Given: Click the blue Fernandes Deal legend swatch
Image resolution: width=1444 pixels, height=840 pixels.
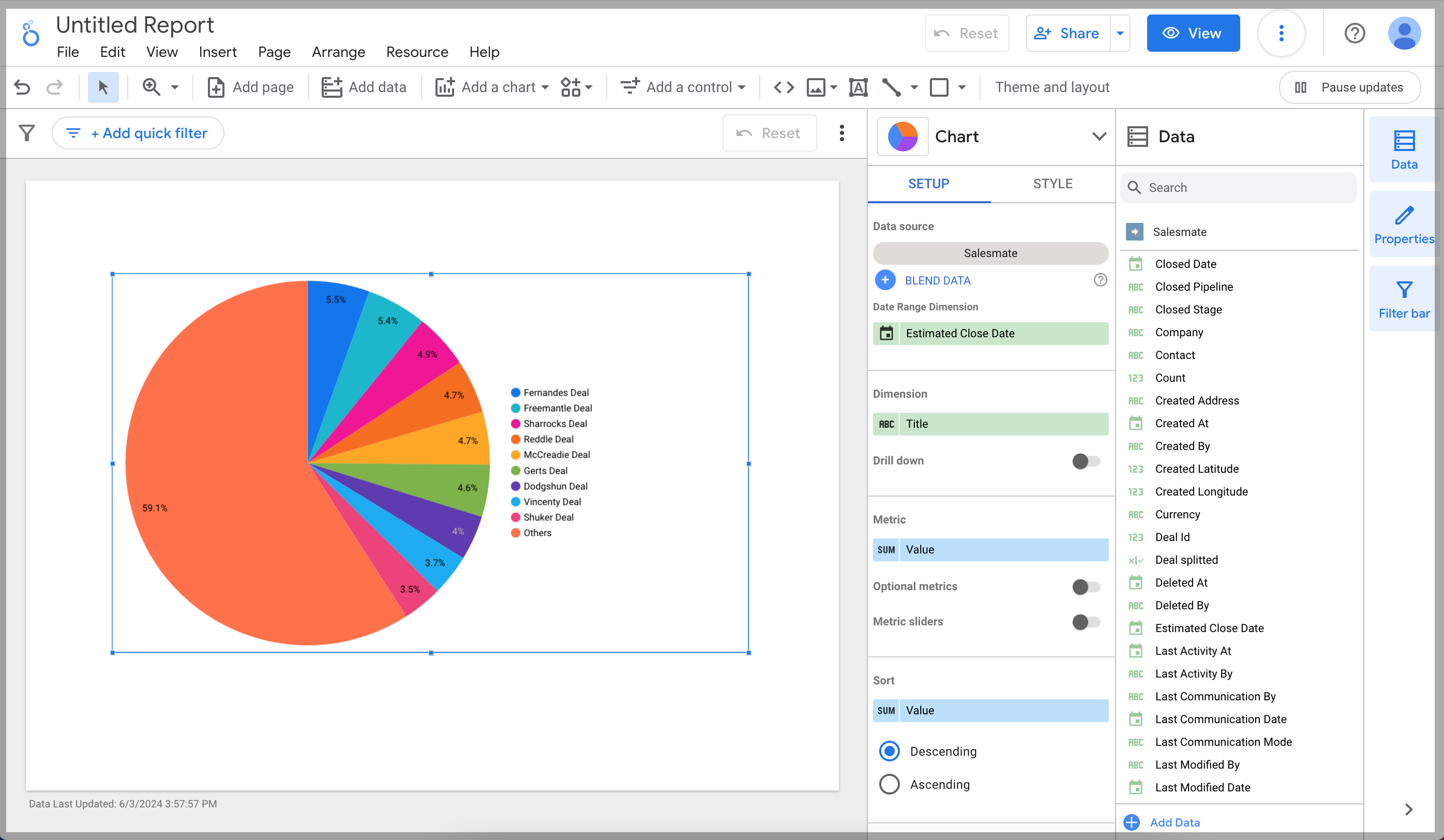Looking at the screenshot, I should [515, 393].
